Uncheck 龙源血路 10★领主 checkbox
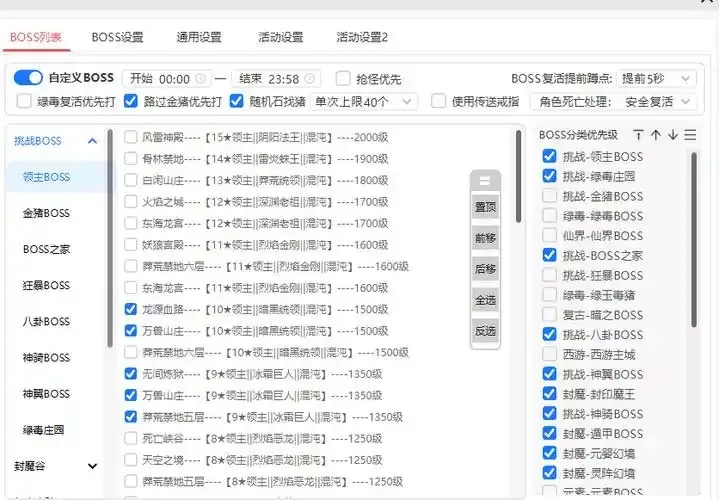The image size is (719, 500). coord(131,309)
